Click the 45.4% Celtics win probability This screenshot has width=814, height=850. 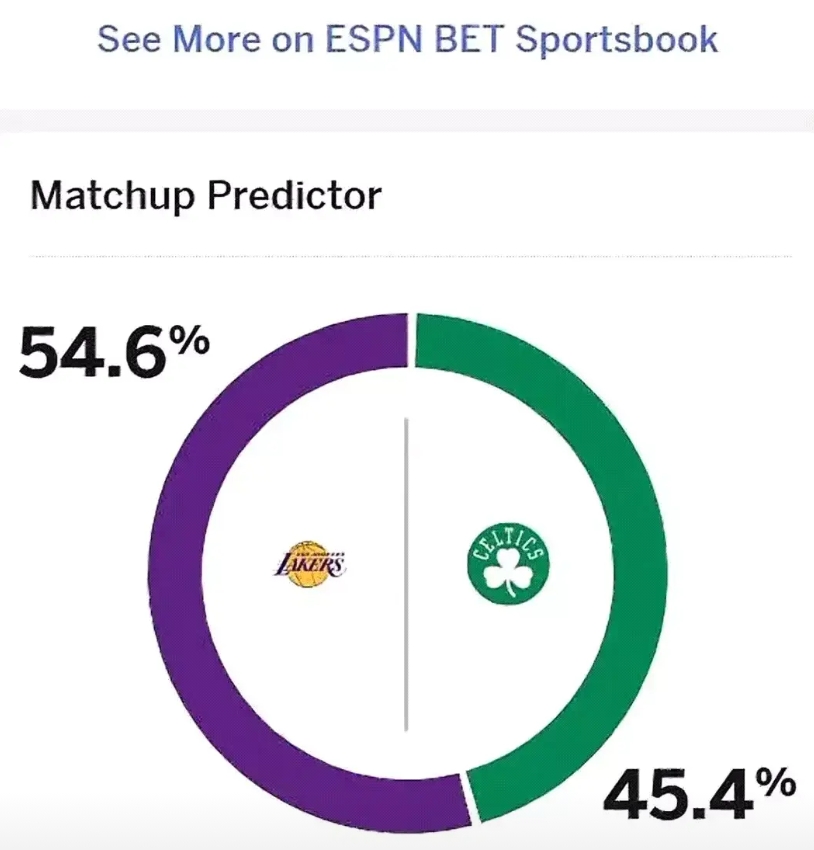point(699,794)
